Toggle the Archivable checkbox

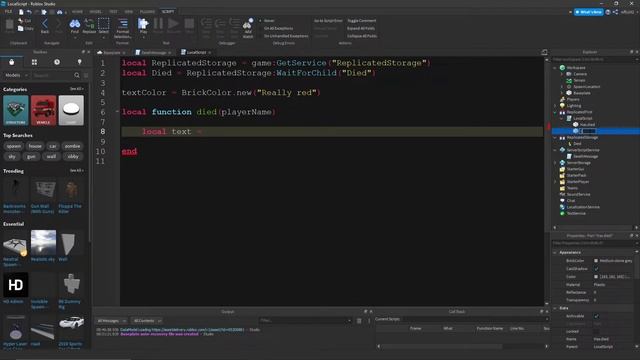pos(596,316)
